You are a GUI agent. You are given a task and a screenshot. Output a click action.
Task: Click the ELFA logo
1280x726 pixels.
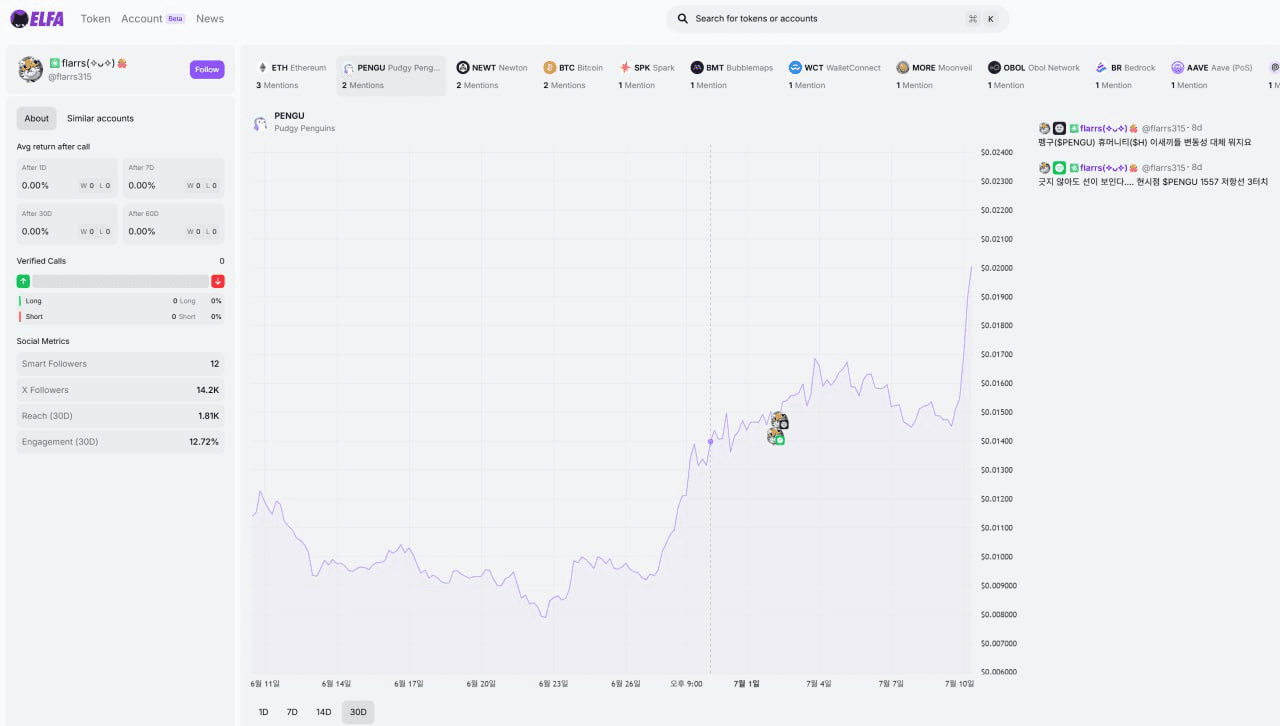(x=38, y=18)
